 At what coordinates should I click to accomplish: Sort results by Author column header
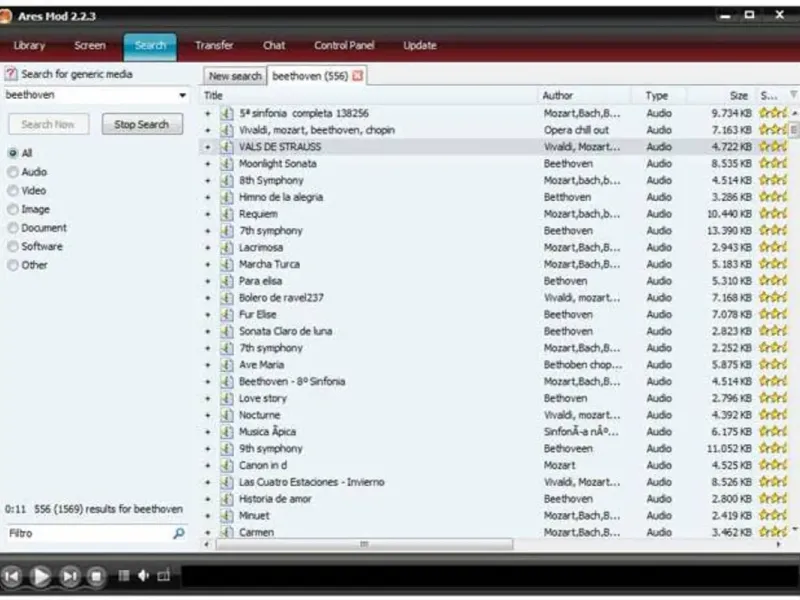pos(585,95)
